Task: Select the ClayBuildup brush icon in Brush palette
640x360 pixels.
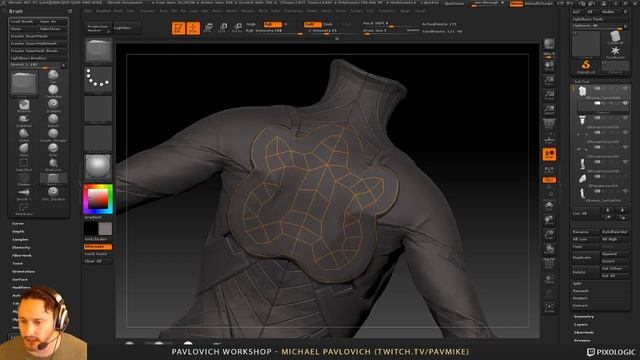Action: [x=53, y=90]
